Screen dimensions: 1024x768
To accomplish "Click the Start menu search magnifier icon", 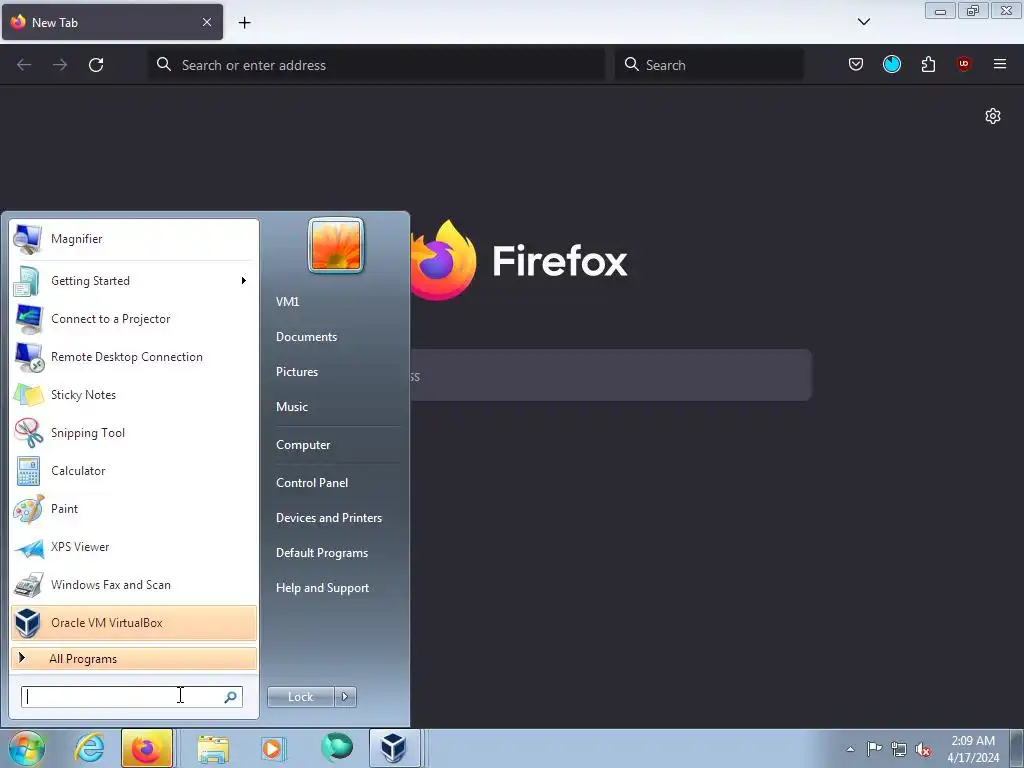I will (x=231, y=697).
